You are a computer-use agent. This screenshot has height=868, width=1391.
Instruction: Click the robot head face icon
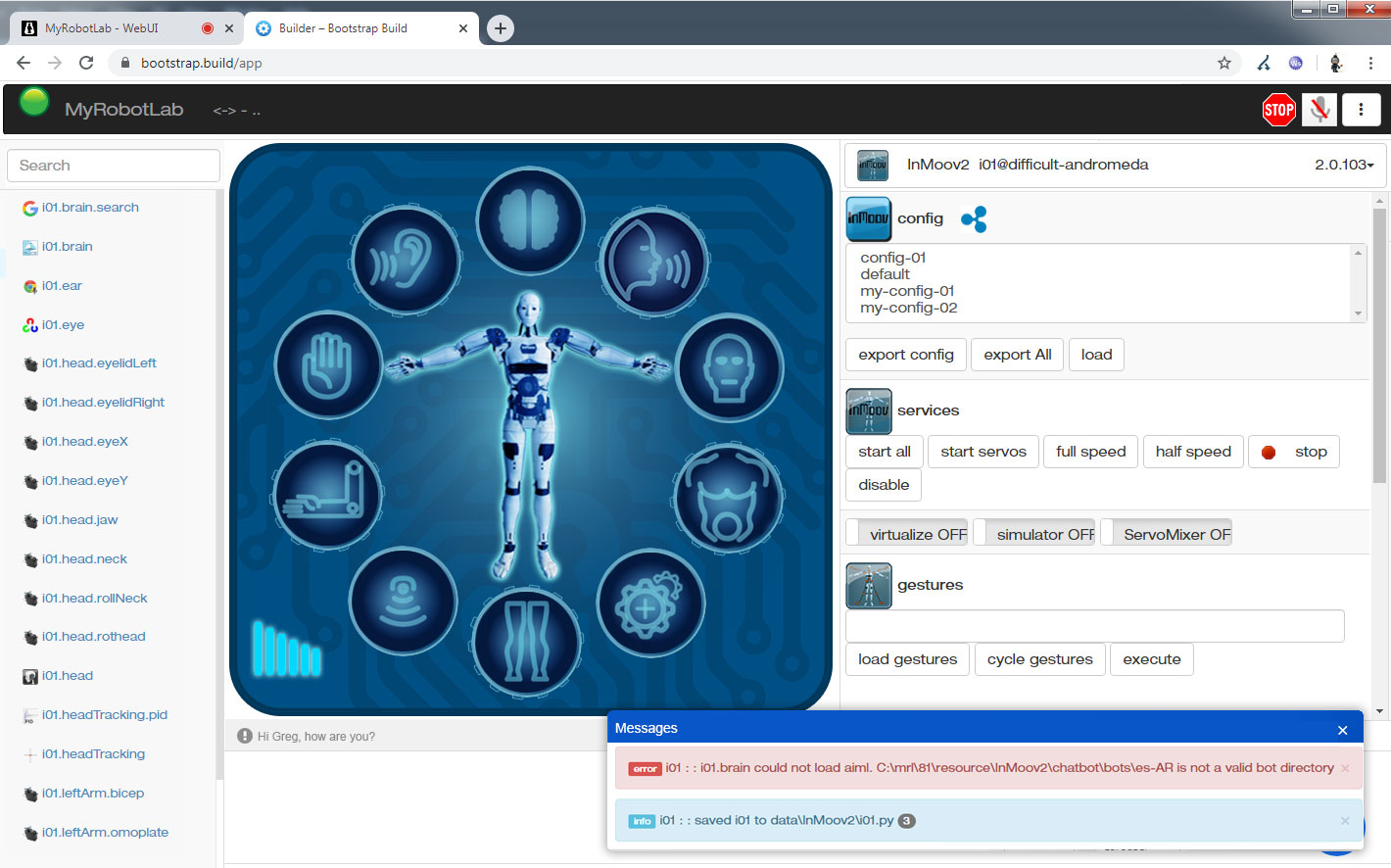(729, 368)
